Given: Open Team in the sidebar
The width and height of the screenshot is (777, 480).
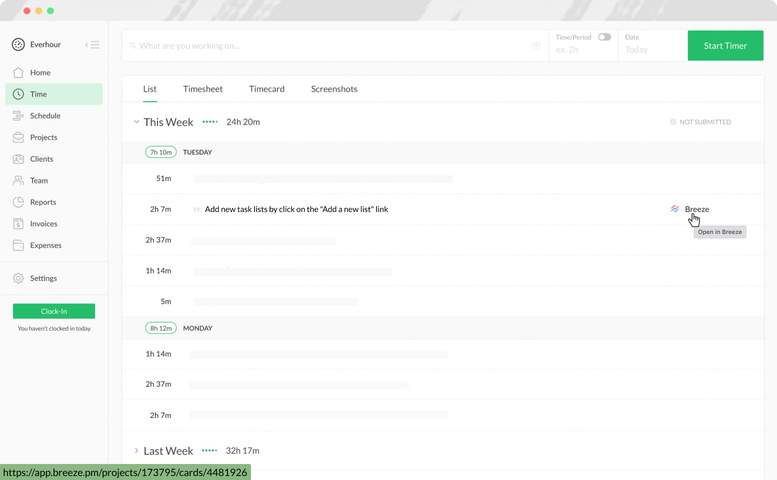Looking at the screenshot, I should coord(54,180).
